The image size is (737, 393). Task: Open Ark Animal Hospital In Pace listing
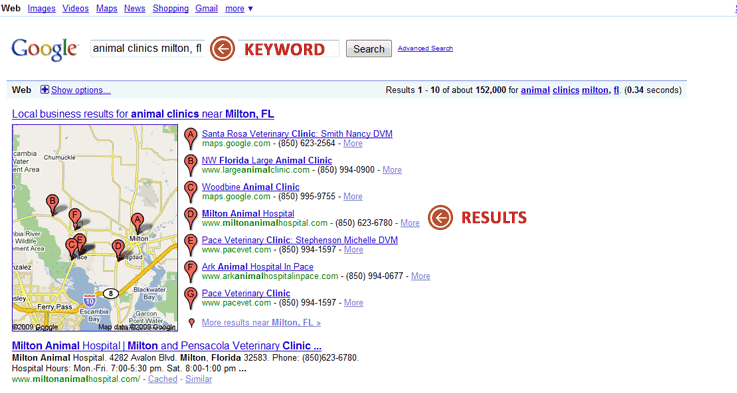click(x=258, y=267)
